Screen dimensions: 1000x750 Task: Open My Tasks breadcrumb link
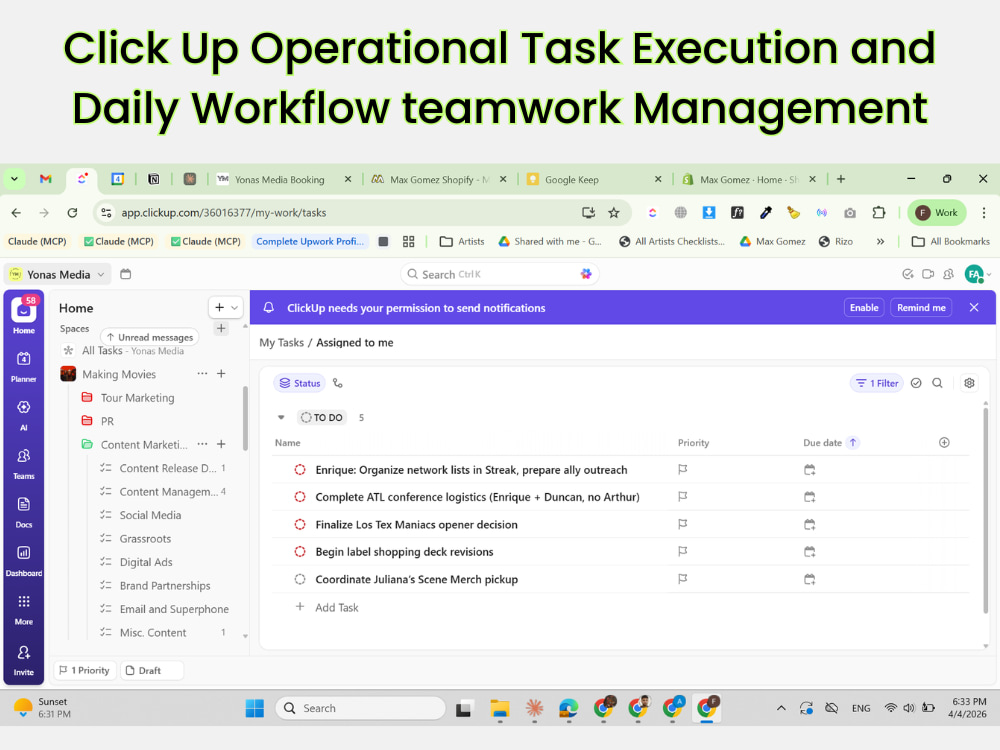tap(281, 342)
